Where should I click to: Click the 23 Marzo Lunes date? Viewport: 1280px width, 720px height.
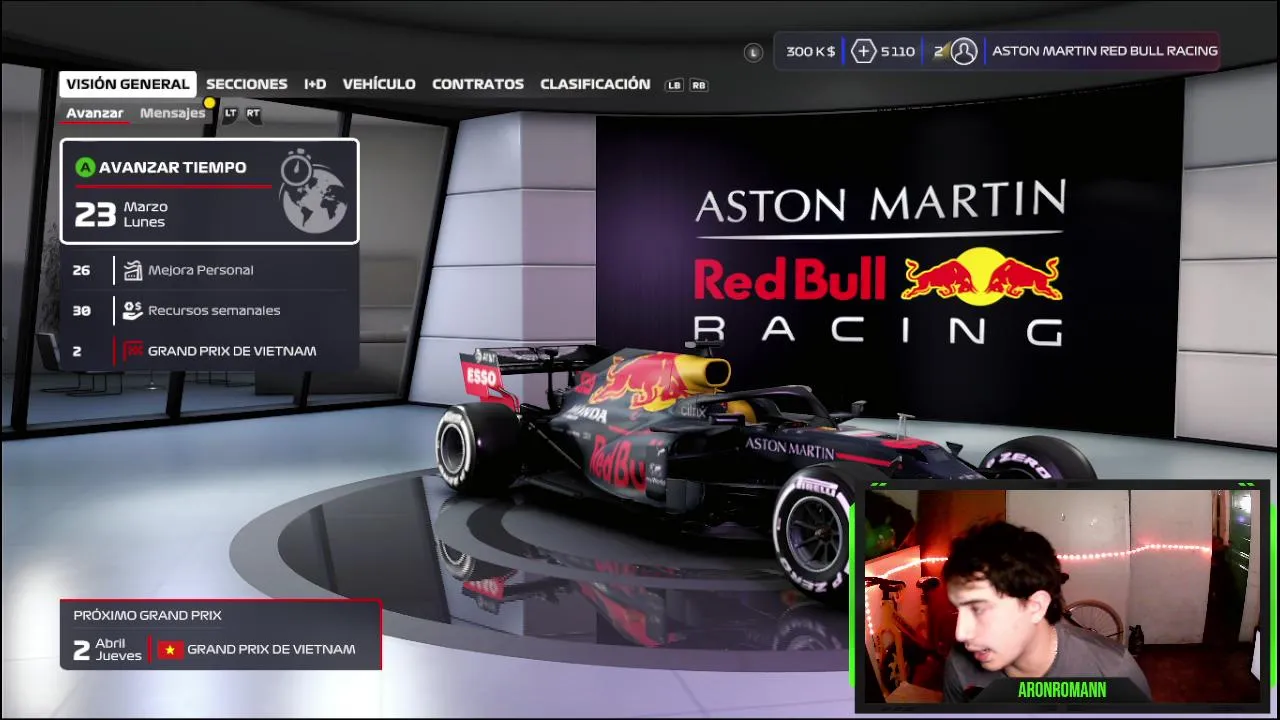click(122, 214)
